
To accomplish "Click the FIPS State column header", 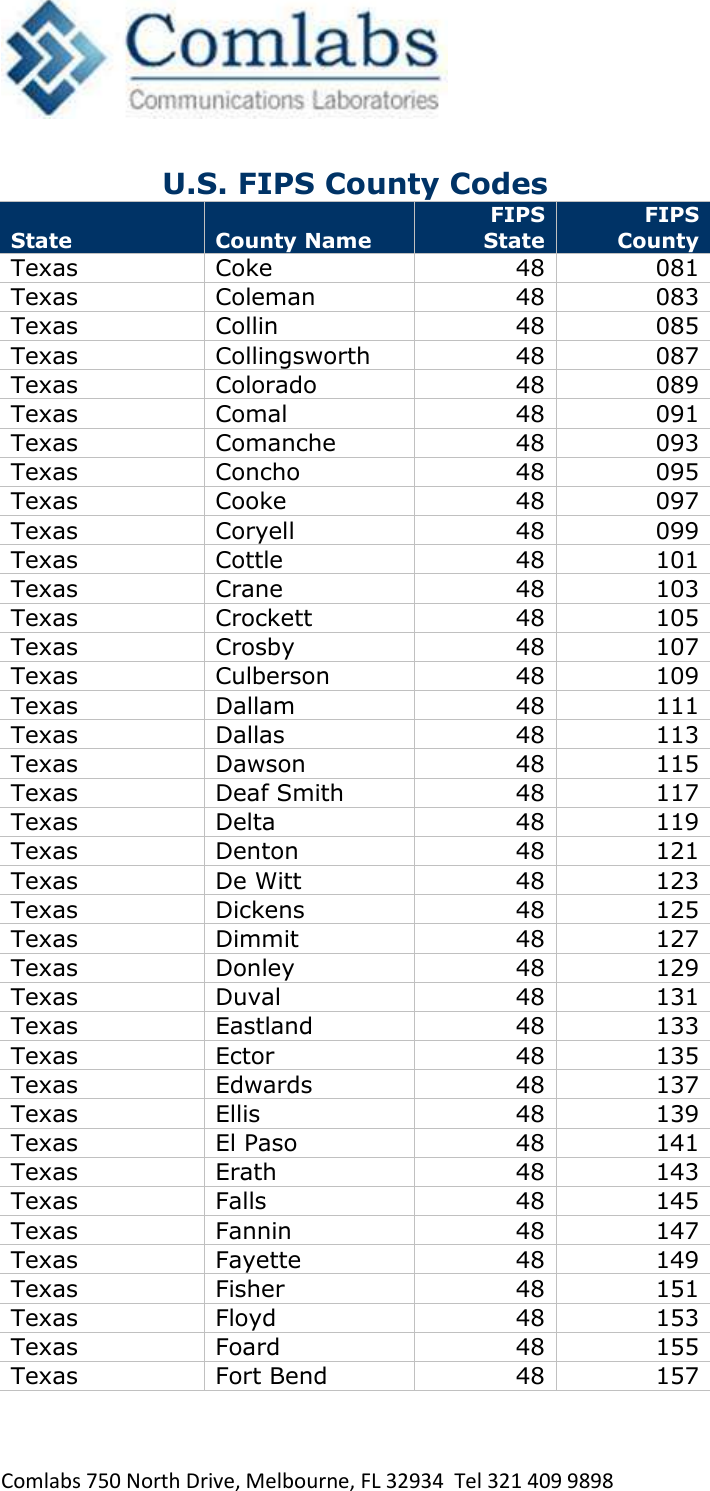I will [514, 227].
